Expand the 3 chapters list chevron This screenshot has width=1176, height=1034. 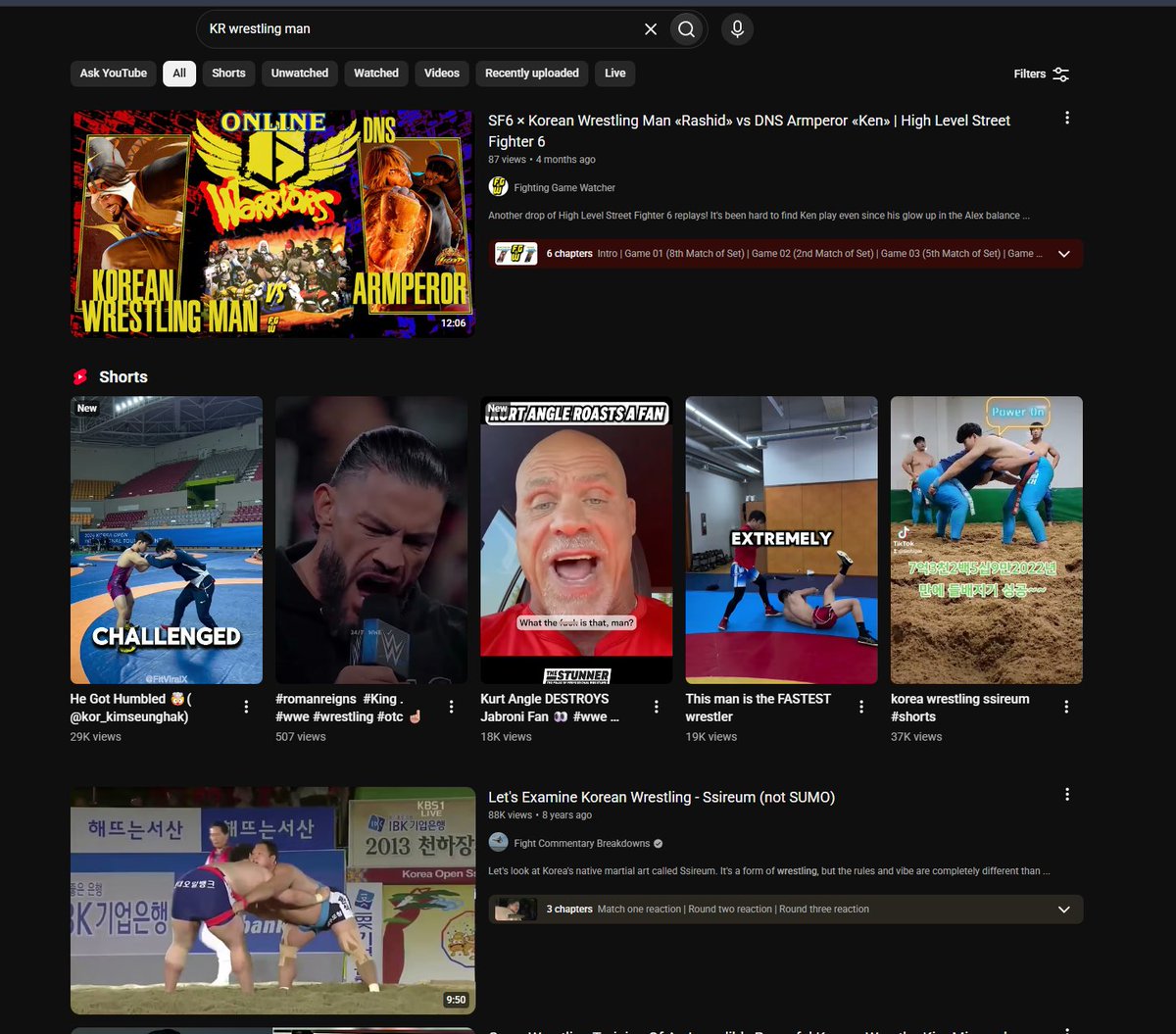(1064, 910)
